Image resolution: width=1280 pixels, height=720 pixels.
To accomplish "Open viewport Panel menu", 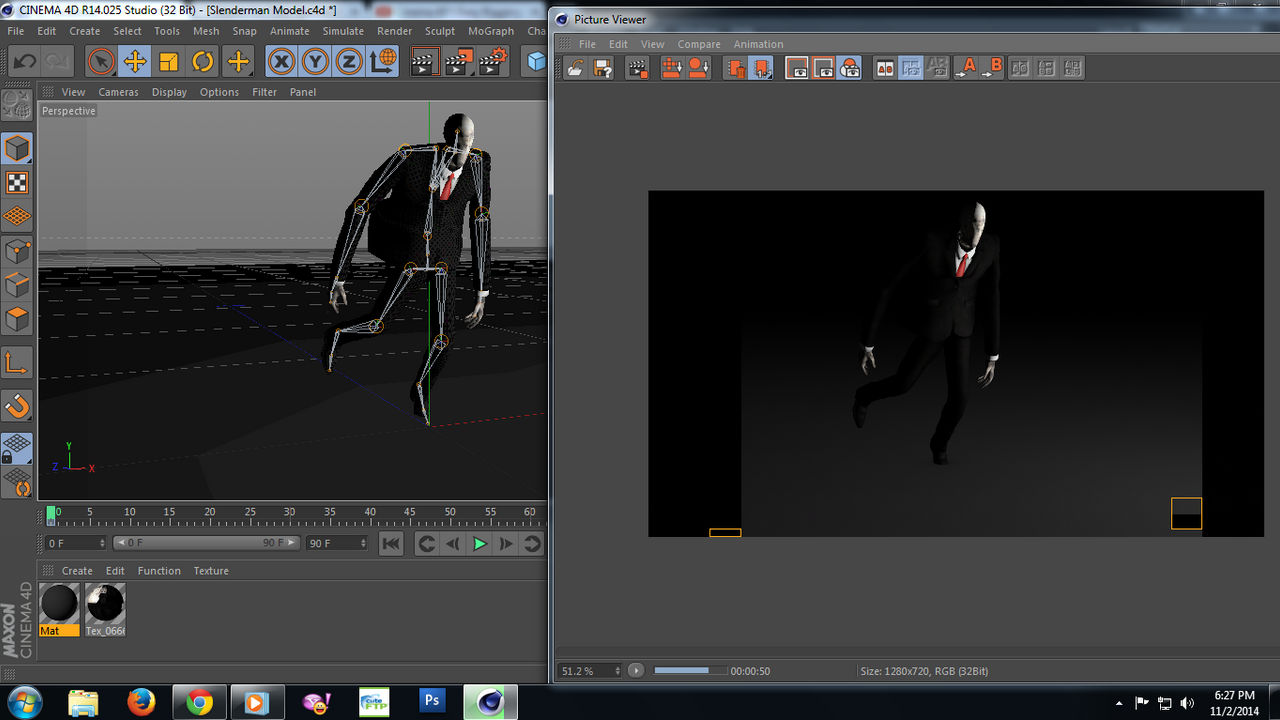I will click(303, 92).
